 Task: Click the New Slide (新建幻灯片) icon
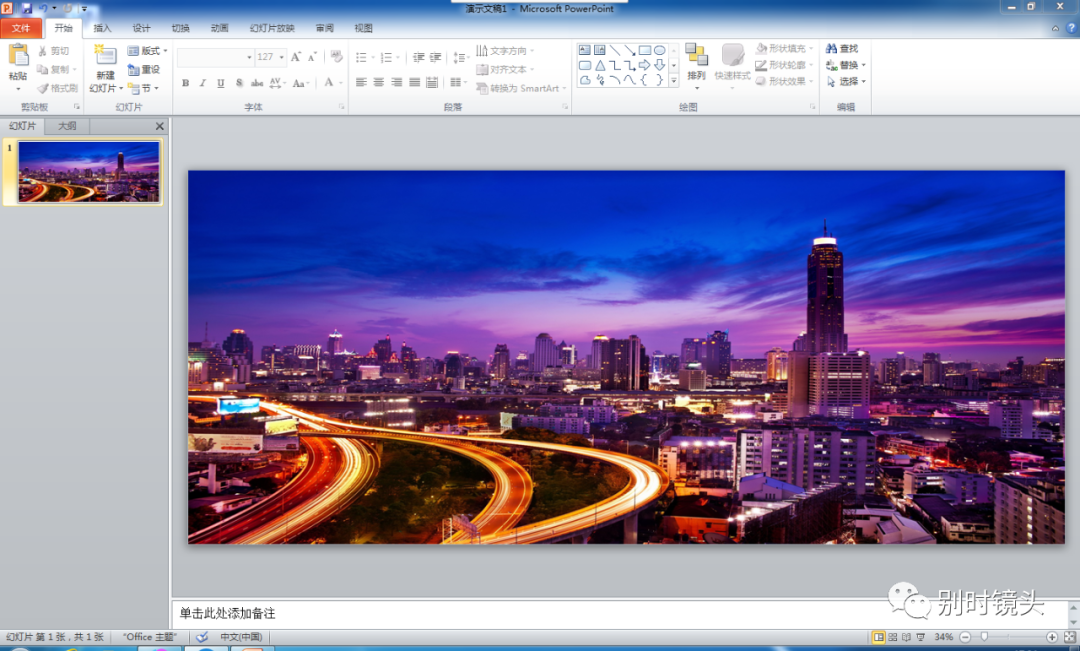coord(105,56)
